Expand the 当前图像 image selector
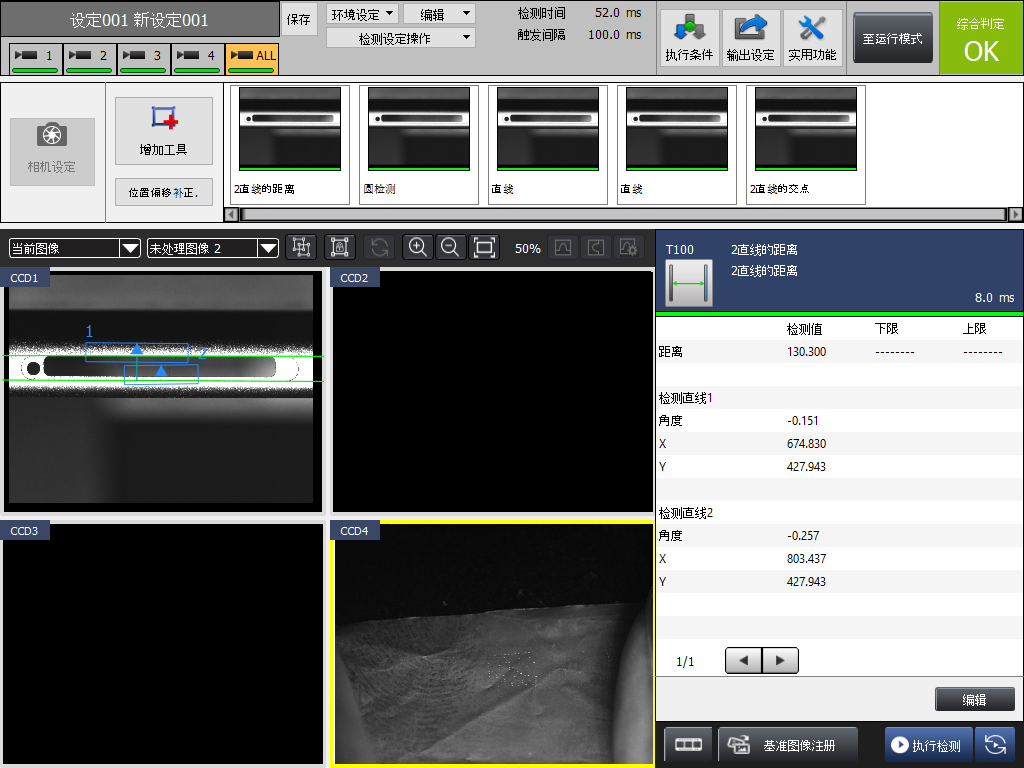 [x=74, y=248]
